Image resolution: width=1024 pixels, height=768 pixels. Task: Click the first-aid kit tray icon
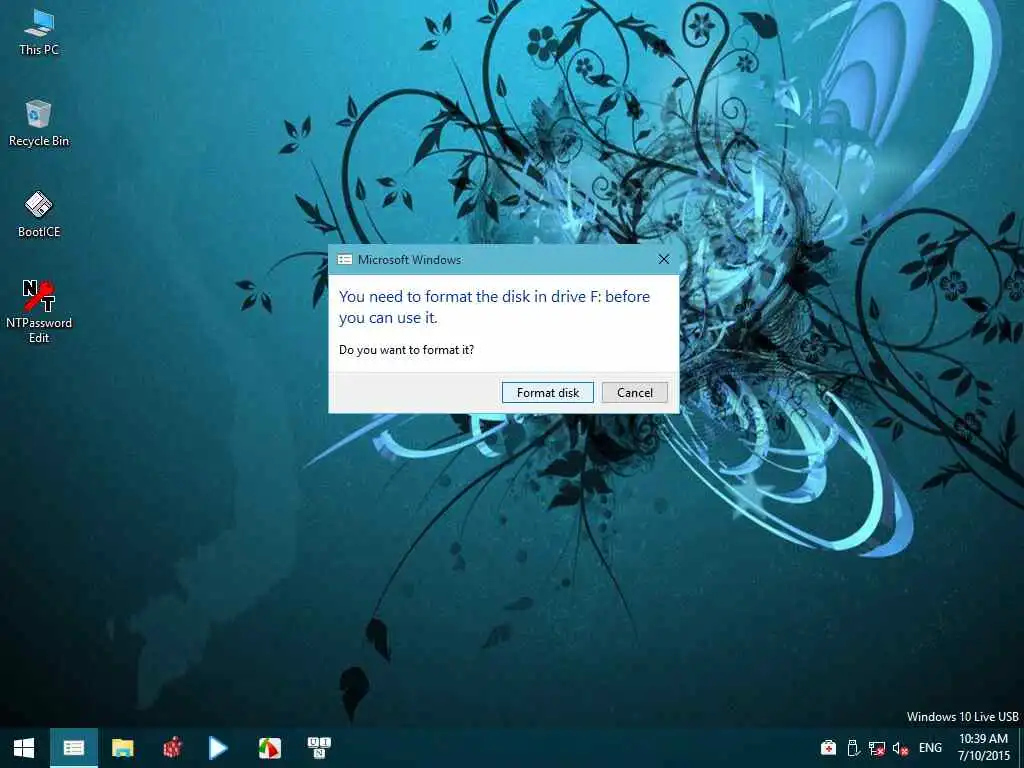tap(828, 748)
